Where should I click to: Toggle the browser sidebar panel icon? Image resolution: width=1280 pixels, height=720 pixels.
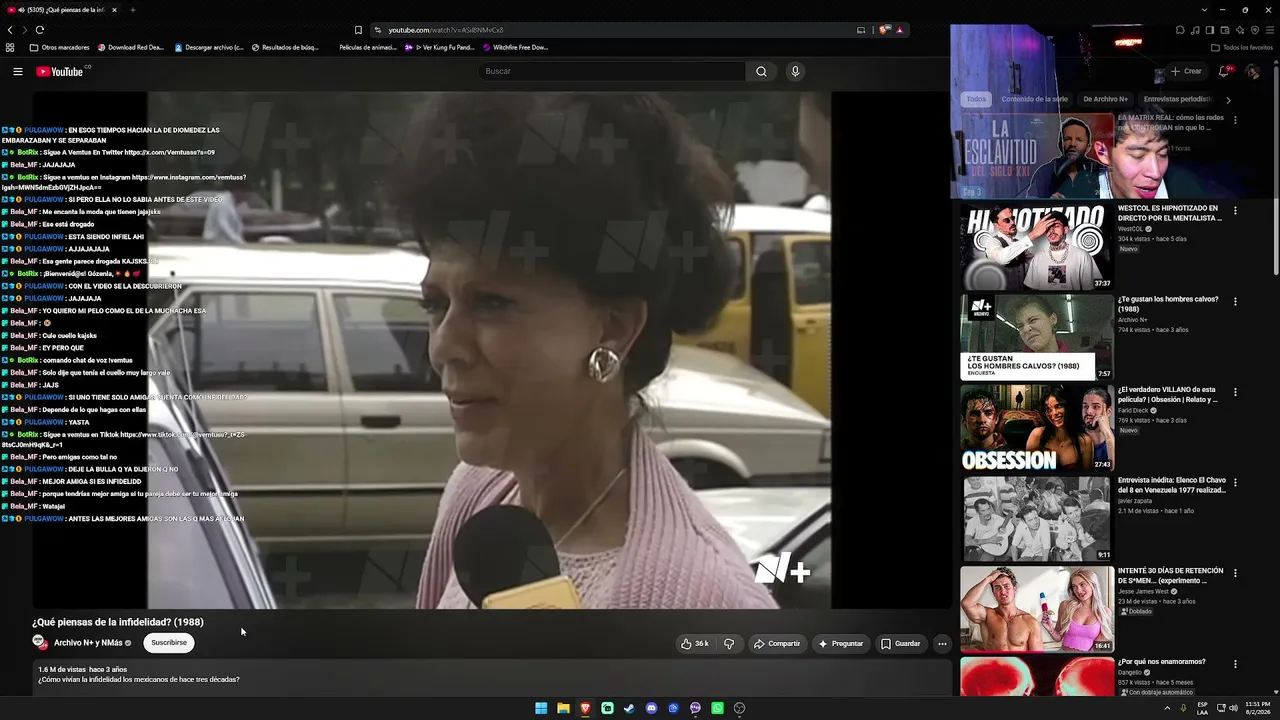coord(1209,30)
